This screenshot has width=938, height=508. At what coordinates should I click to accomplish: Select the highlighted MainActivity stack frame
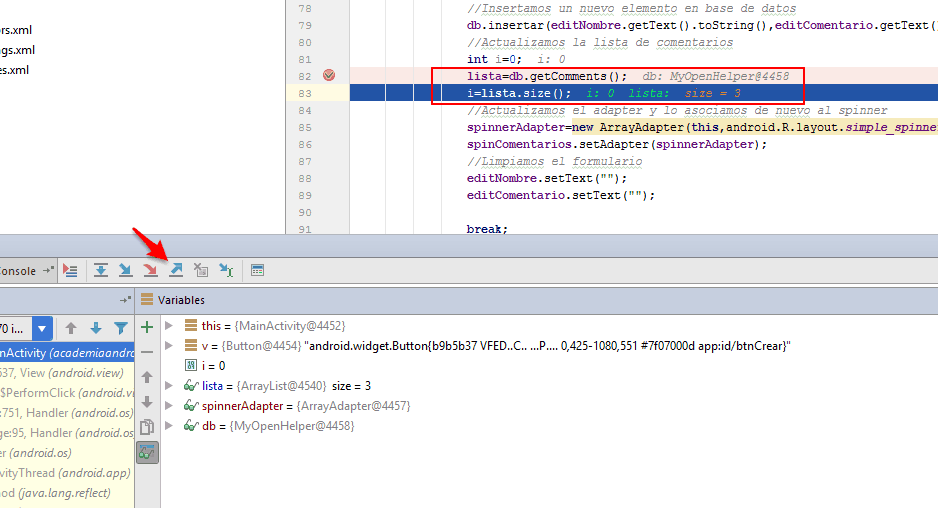[67, 353]
